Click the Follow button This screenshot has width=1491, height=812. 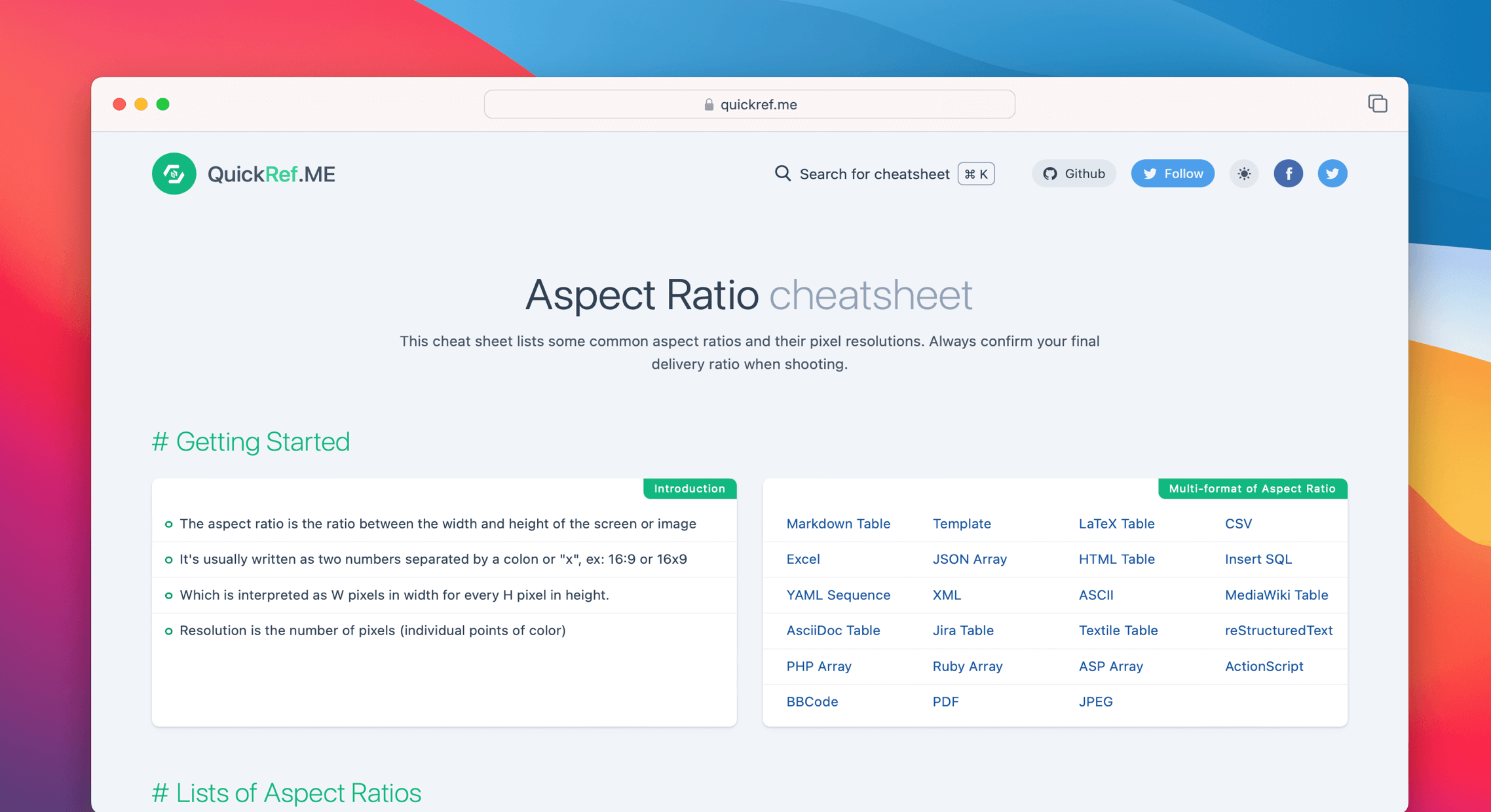[1173, 173]
